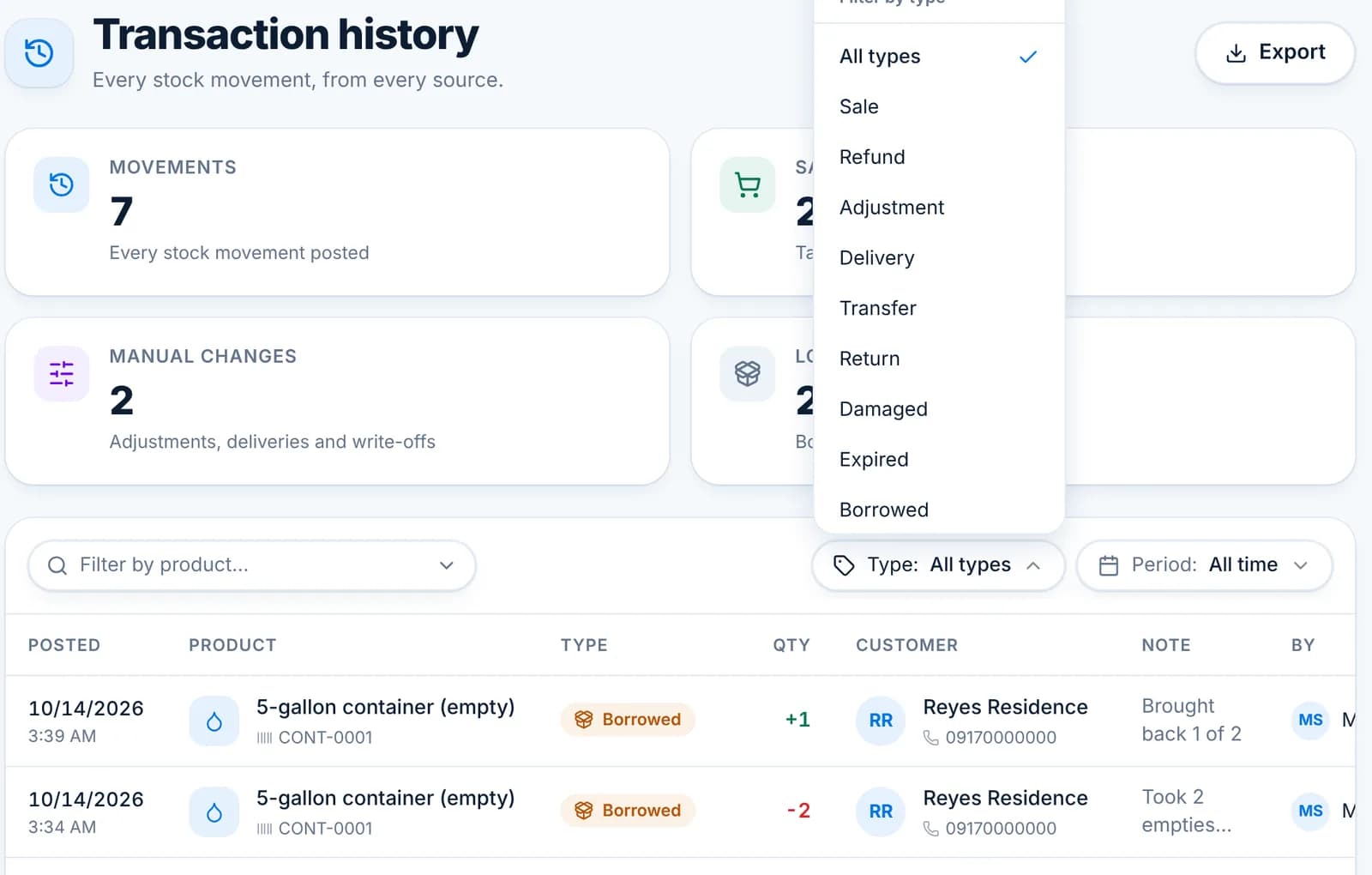
Task: Click the PRODUCT column header
Action: pyautogui.click(x=232, y=645)
